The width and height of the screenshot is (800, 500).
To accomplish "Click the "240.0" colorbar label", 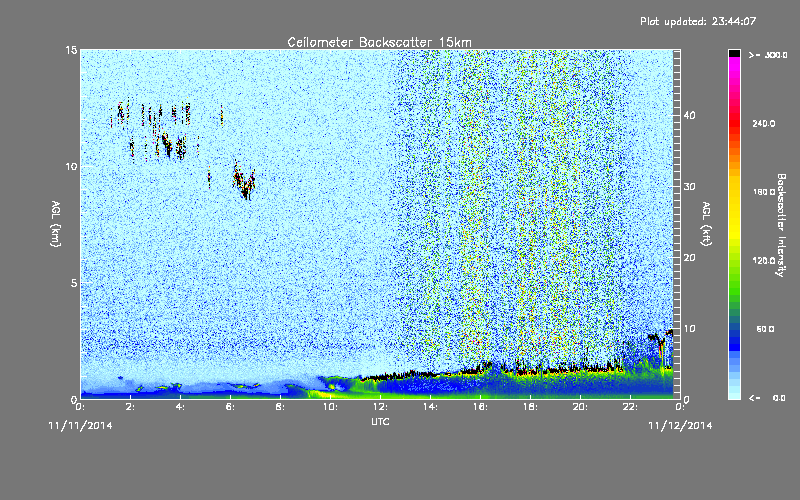I will [x=764, y=123].
